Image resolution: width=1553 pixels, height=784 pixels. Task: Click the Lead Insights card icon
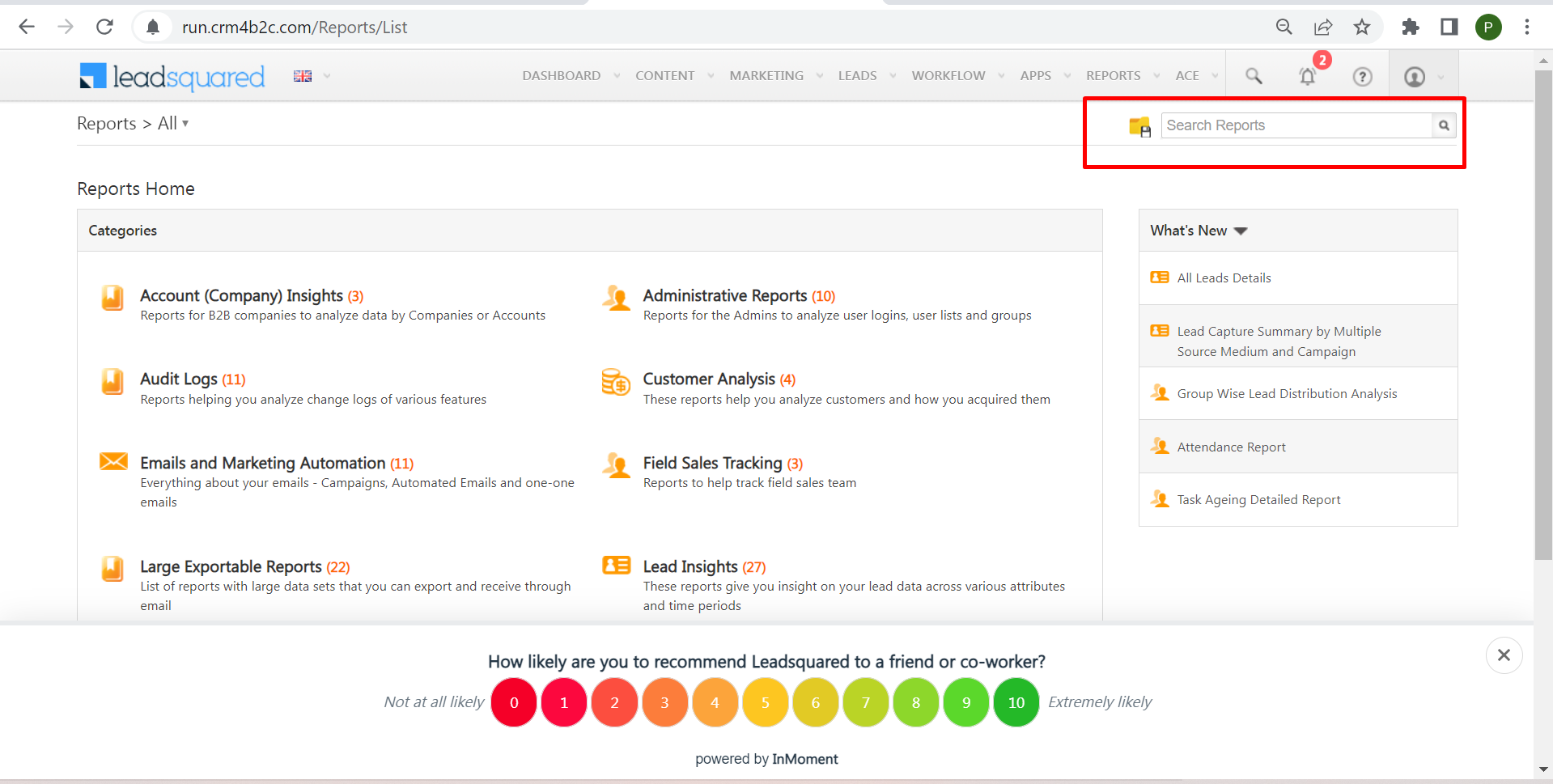coord(616,565)
